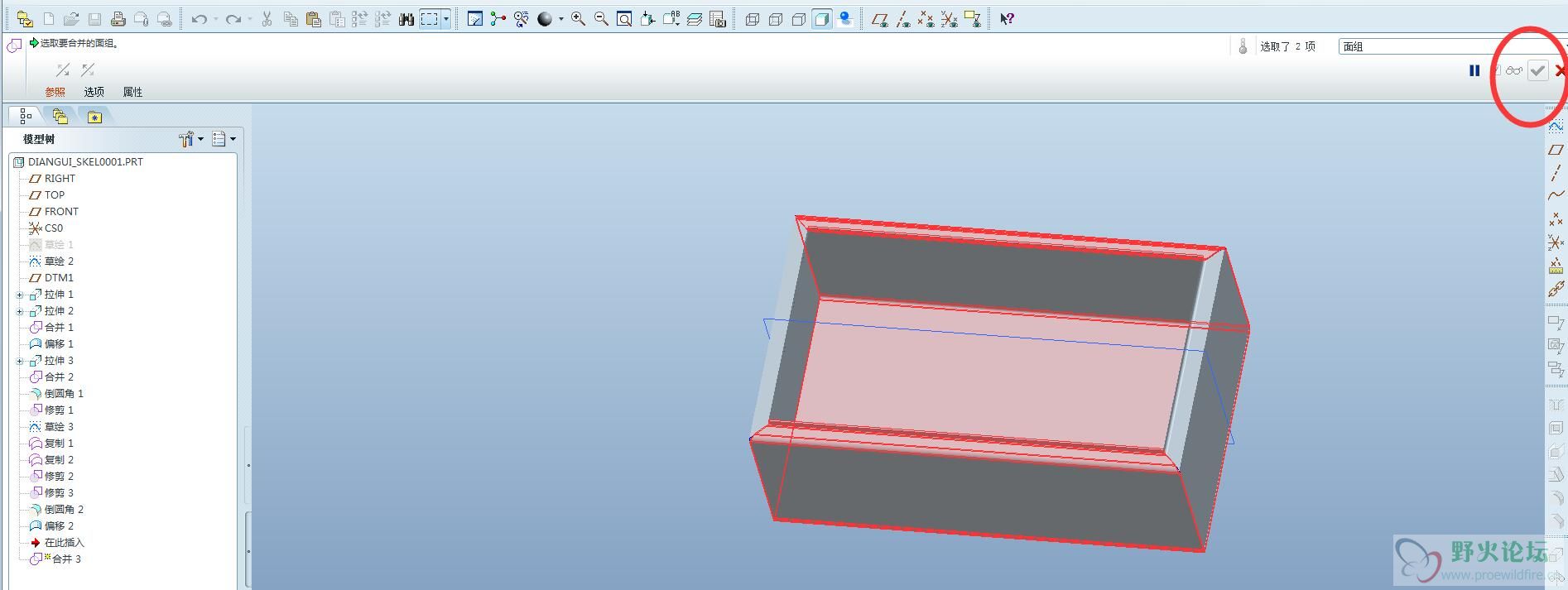The image size is (1568, 590).
Task: Click the datum curve tool in right toolbar
Action: pyautogui.click(x=1556, y=195)
